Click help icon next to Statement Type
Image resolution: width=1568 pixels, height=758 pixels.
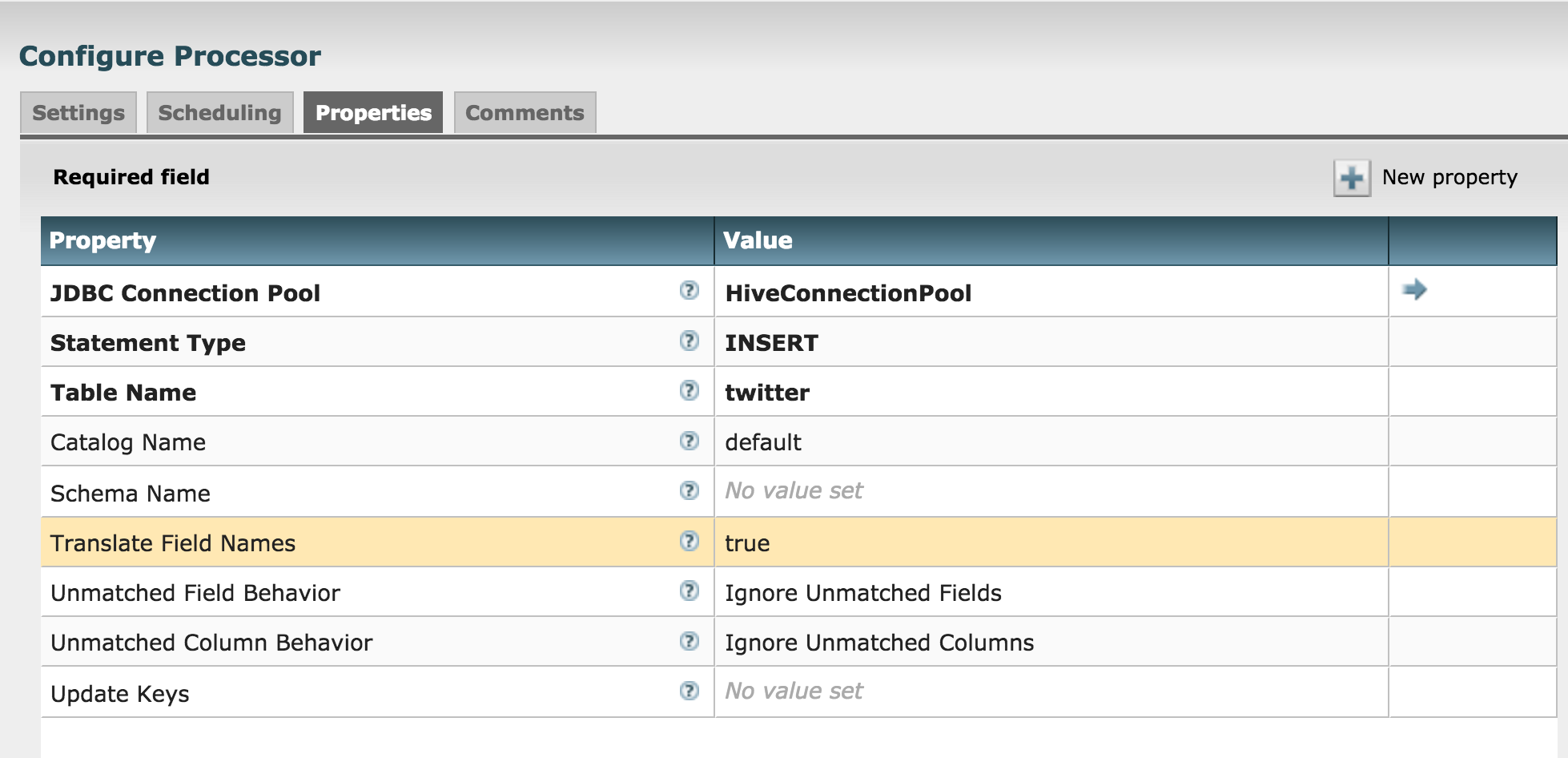pos(689,341)
